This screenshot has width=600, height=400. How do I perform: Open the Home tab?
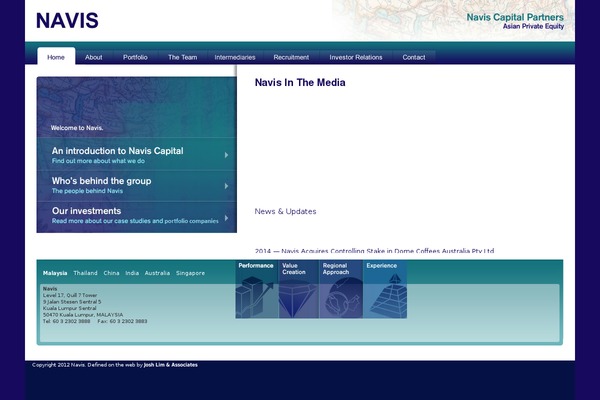tap(56, 57)
